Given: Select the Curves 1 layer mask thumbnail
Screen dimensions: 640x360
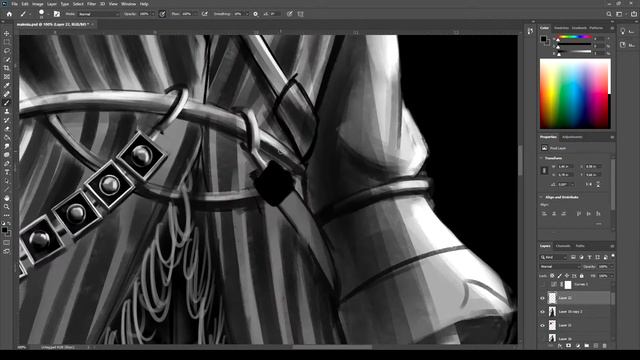Looking at the screenshot, I should point(568,284).
